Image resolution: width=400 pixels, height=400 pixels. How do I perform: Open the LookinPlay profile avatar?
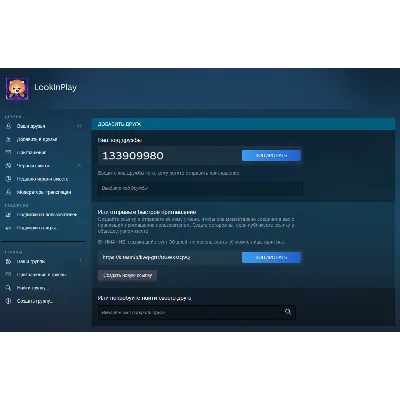[17, 89]
